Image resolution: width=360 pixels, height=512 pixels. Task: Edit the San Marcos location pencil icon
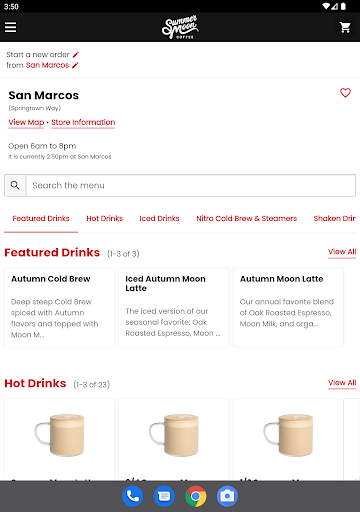[75, 65]
